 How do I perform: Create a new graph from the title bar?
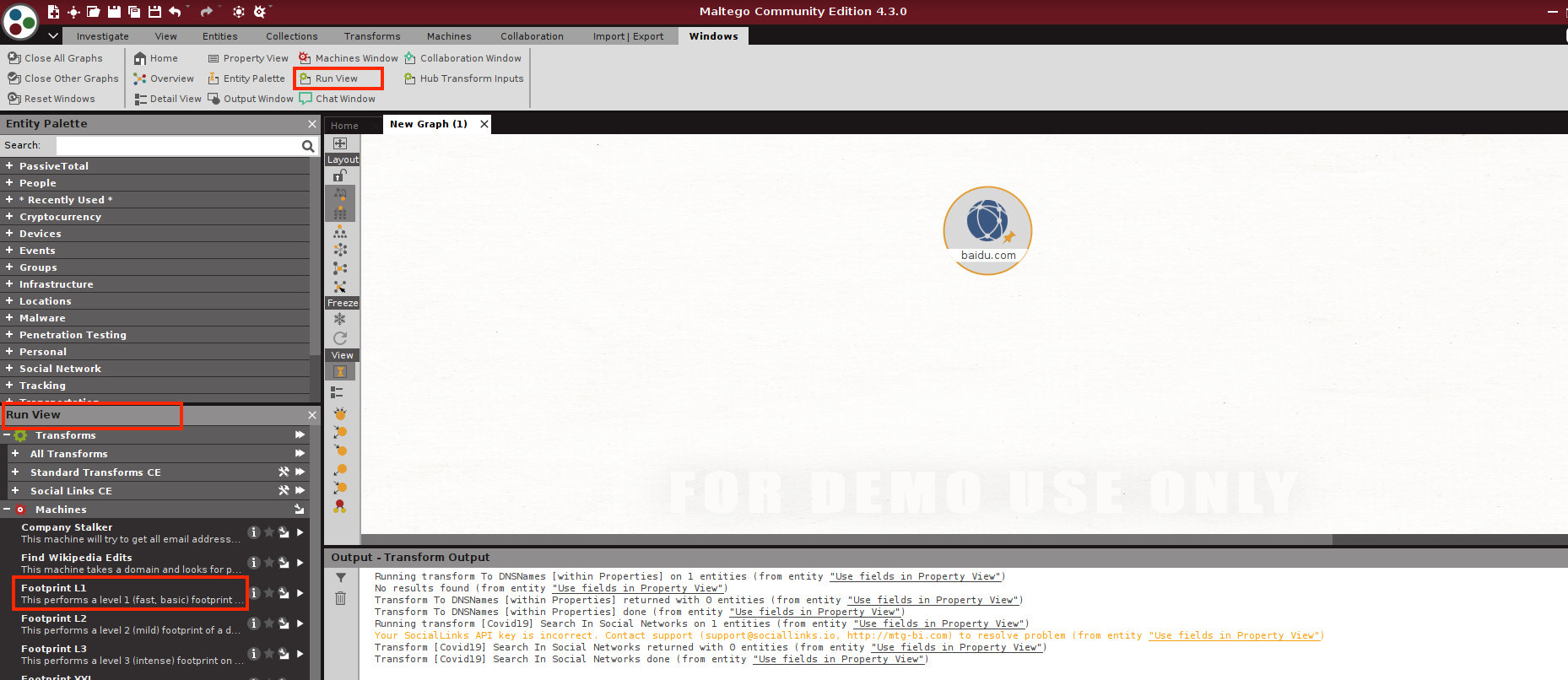[53, 11]
